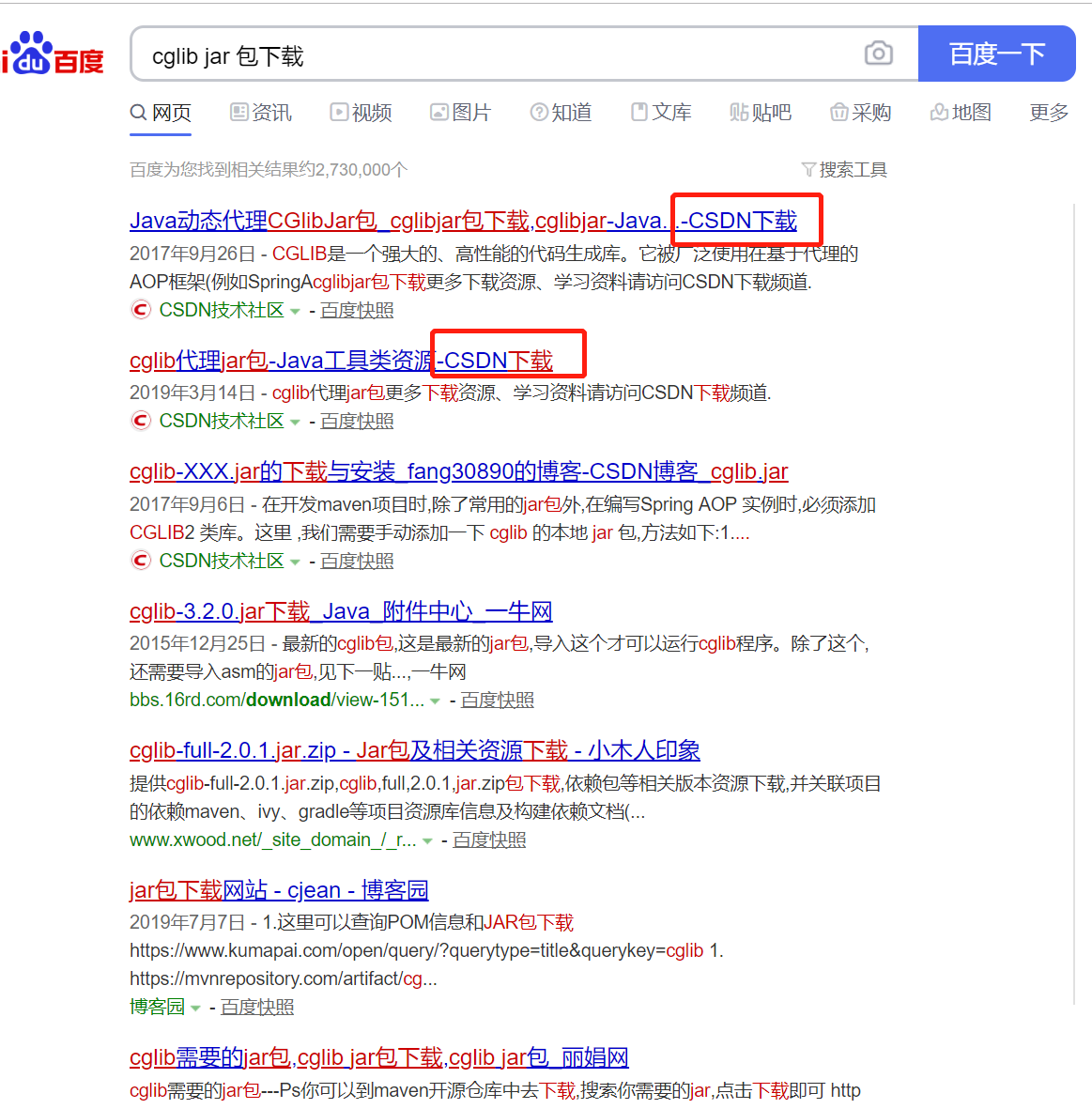1092x1109 pixels.
Task: Click the bbs.16rd.com/download URL
Action: coord(277,701)
